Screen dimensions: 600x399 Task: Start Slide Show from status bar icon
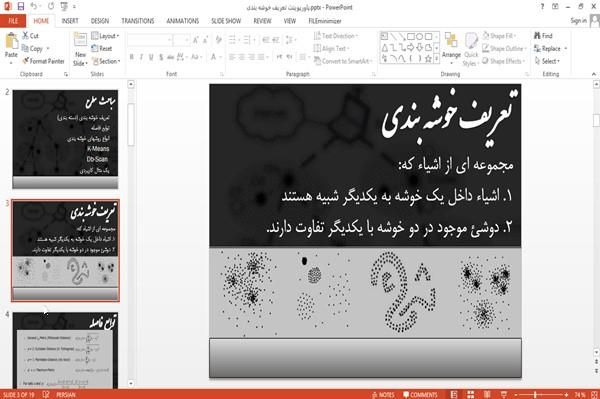[x=504, y=394]
